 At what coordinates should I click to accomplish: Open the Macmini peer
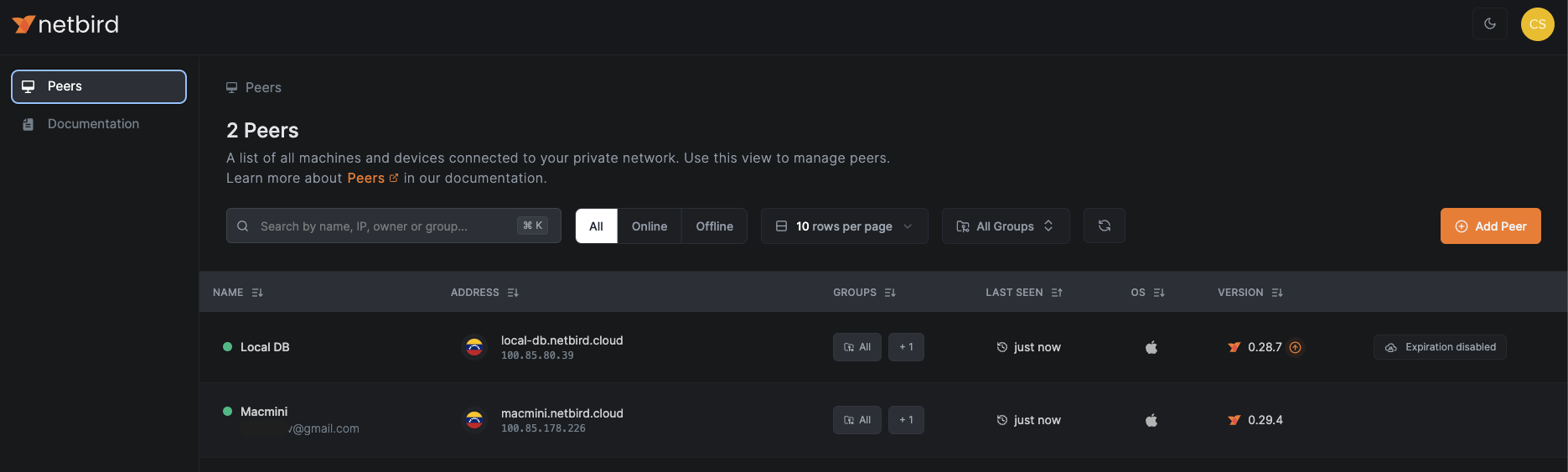coord(264,412)
